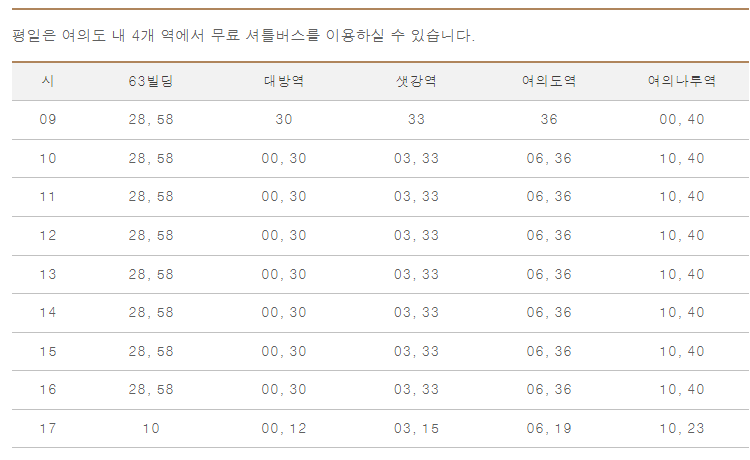This screenshot has height=460, width=750.
Task: Select 대방역 times '00, 30' in 16 row
Action: pos(284,390)
